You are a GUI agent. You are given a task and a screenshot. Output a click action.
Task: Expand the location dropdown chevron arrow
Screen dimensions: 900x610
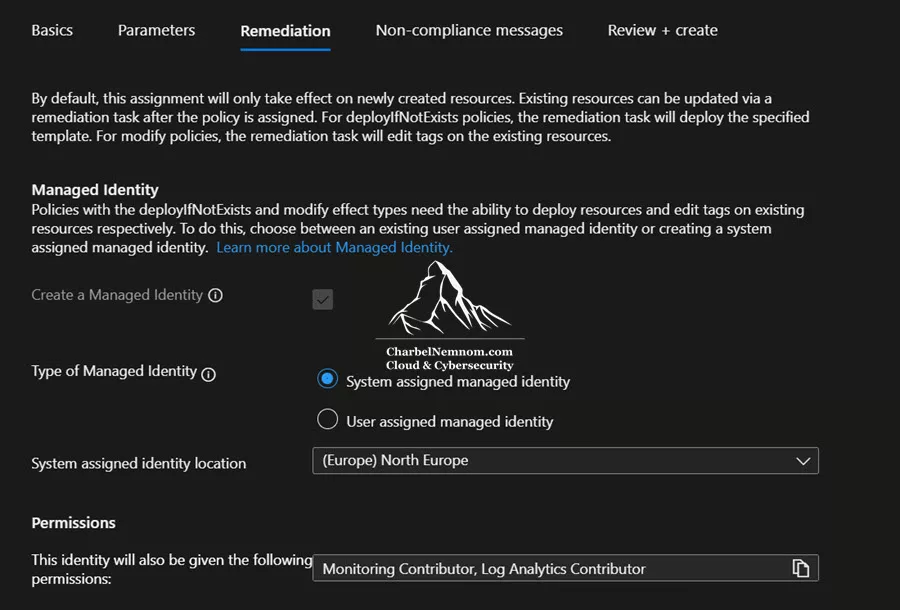tap(803, 461)
